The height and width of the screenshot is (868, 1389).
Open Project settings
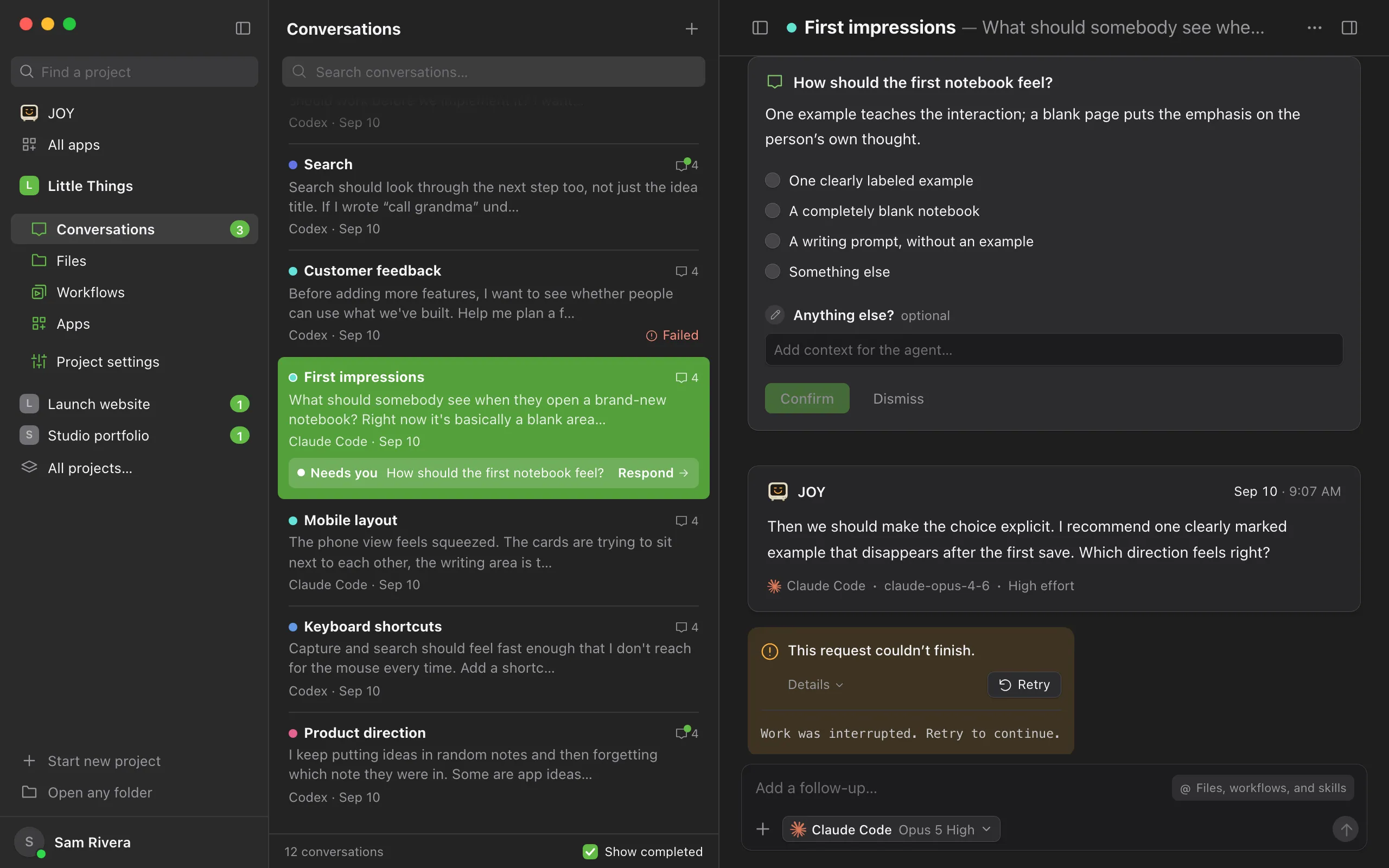pos(135,362)
